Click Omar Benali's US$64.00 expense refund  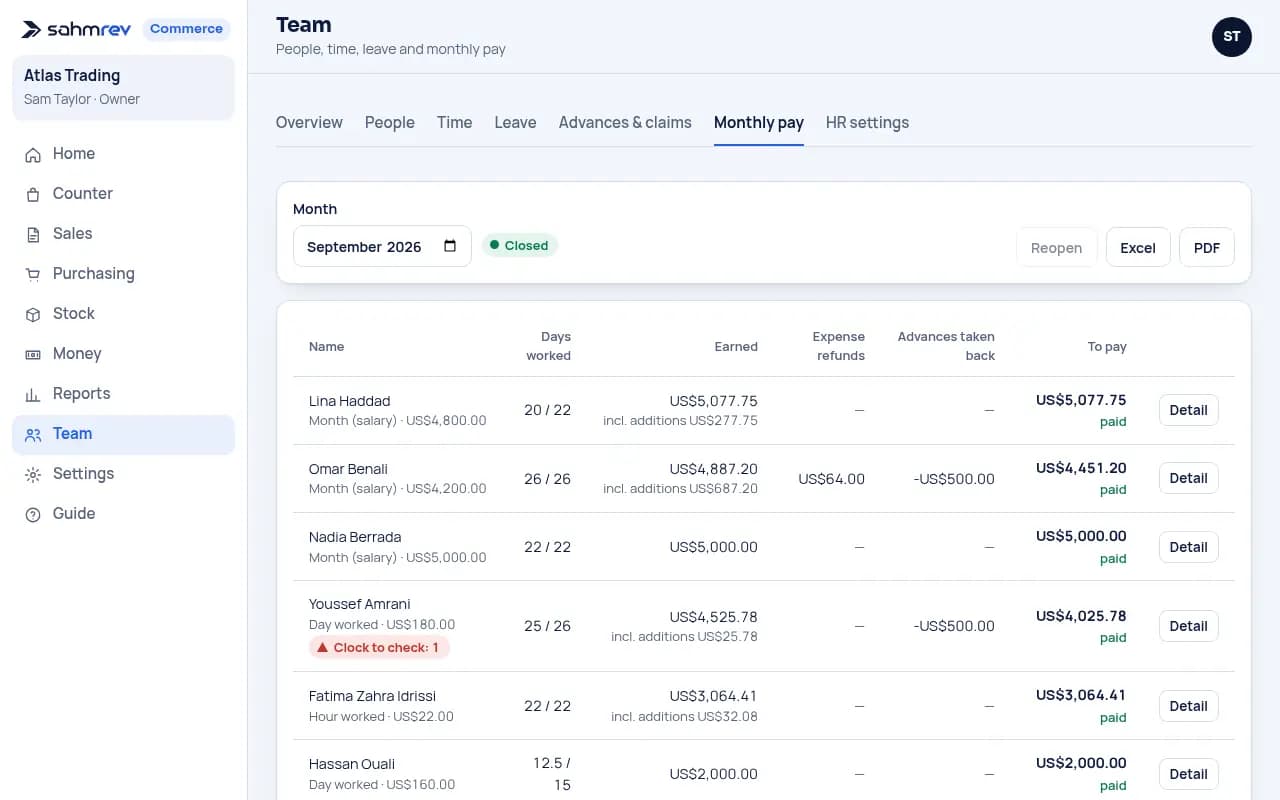point(832,479)
